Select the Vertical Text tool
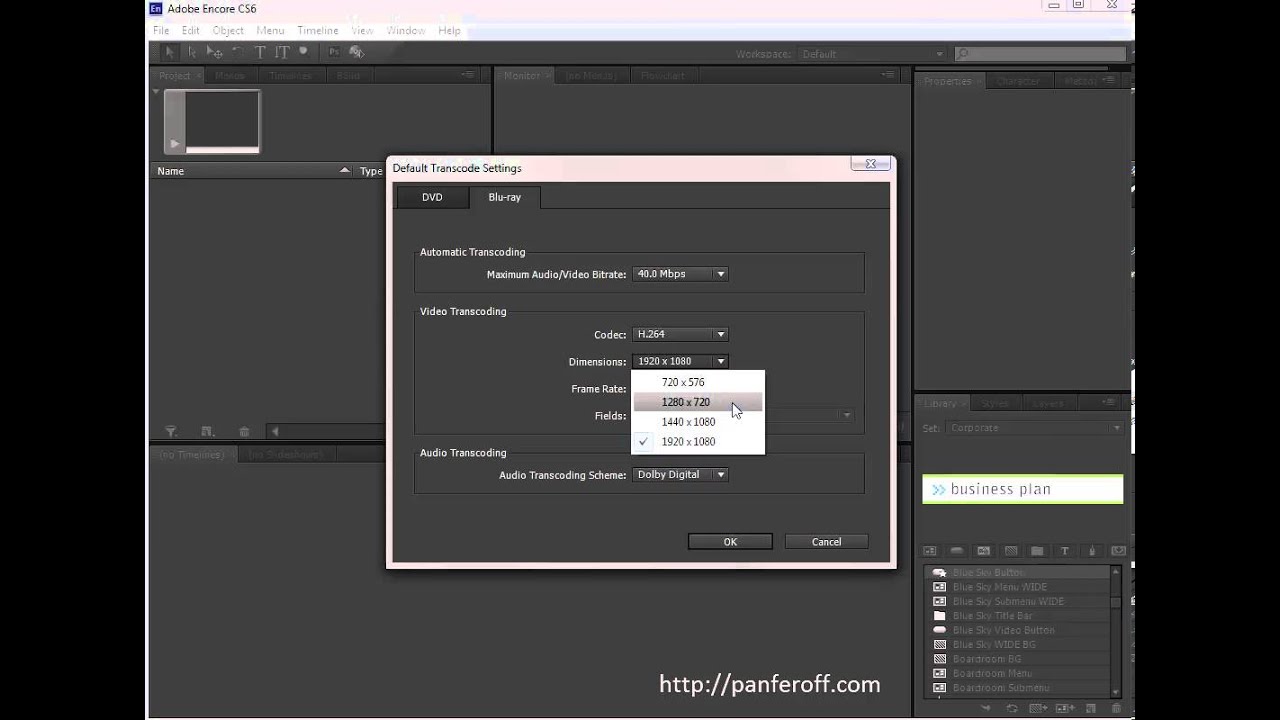This screenshot has width=1280, height=720. coord(282,52)
